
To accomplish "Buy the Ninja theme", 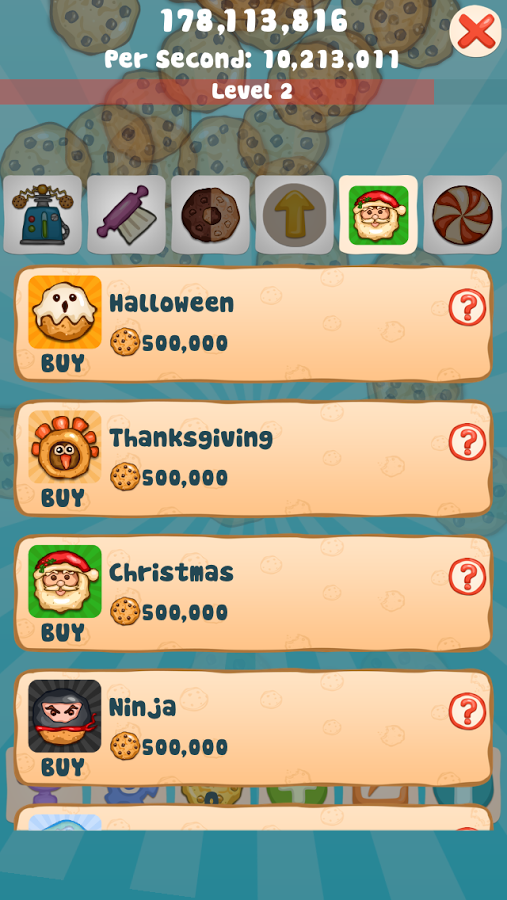I will click(x=63, y=767).
